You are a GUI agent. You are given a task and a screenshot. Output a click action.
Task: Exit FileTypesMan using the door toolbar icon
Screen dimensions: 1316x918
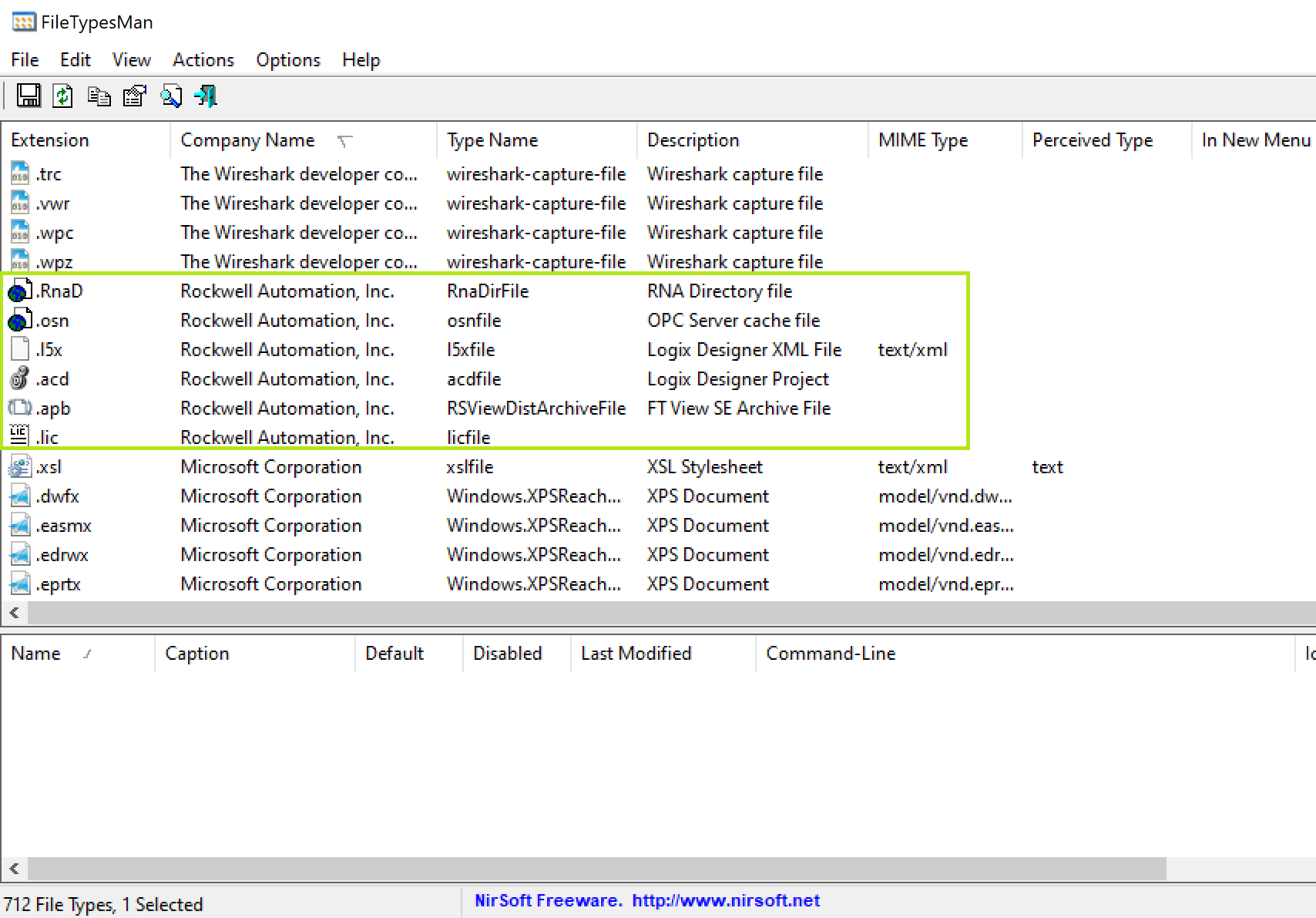click(205, 96)
